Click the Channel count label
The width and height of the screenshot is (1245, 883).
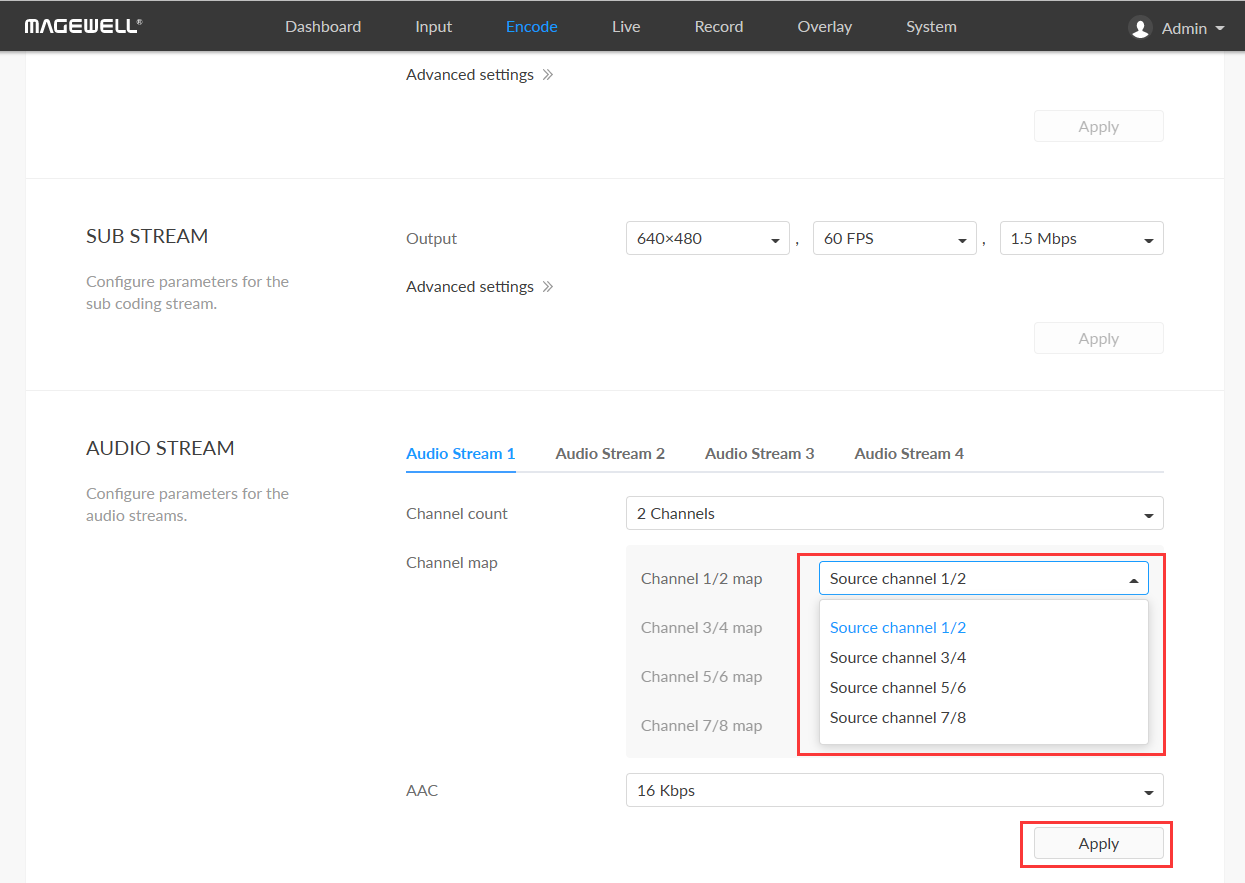tap(457, 514)
